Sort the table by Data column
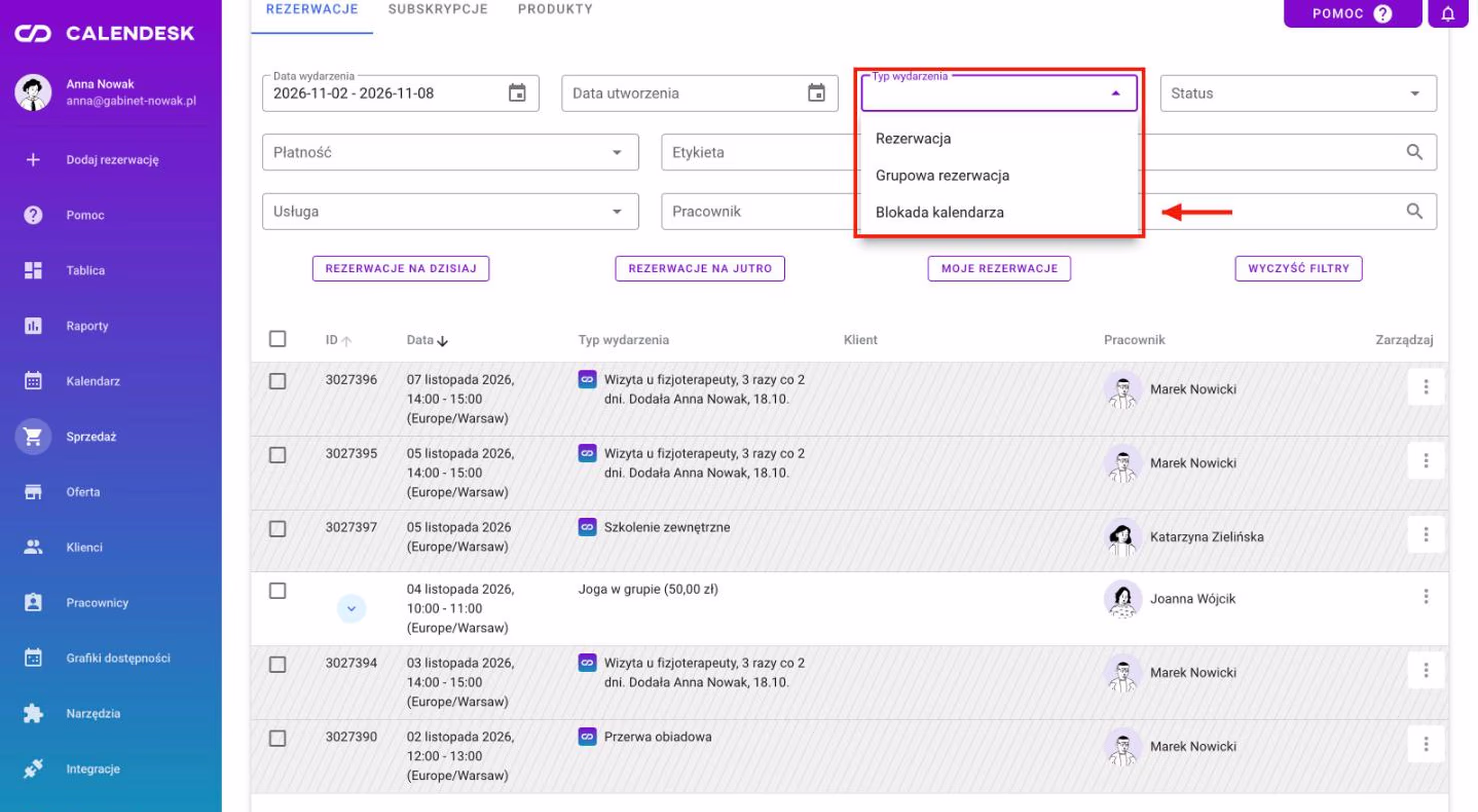Image resolution: width=1478 pixels, height=812 pixels. pyautogui.click(x=427, y=340)
